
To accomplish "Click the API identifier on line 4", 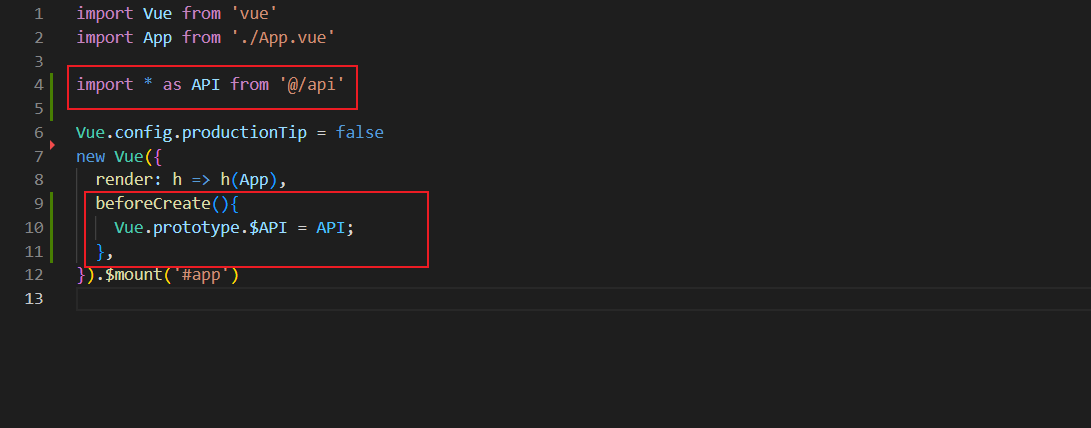I will pyautogui.click(x=206, y=85).
